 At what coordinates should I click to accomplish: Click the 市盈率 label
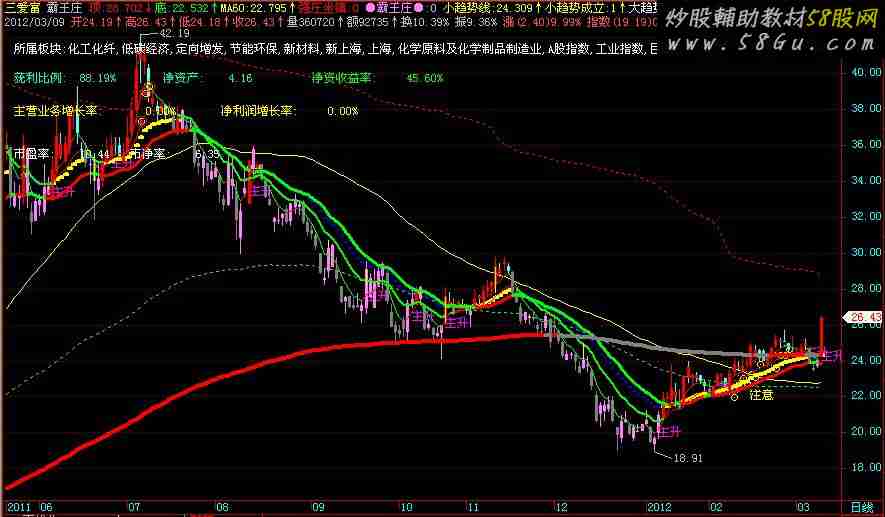point(32,153)
